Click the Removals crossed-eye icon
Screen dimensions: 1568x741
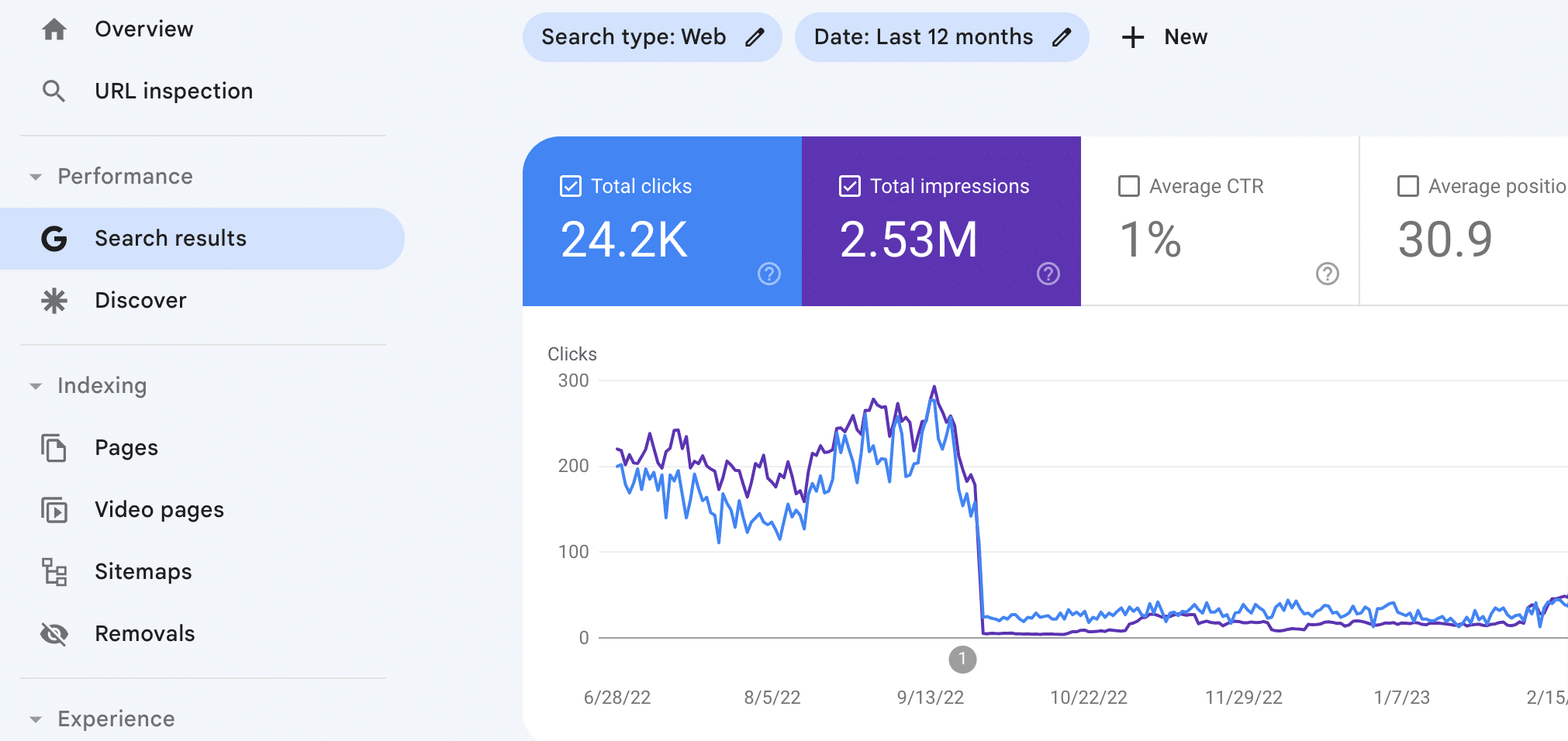pos(54,634)
